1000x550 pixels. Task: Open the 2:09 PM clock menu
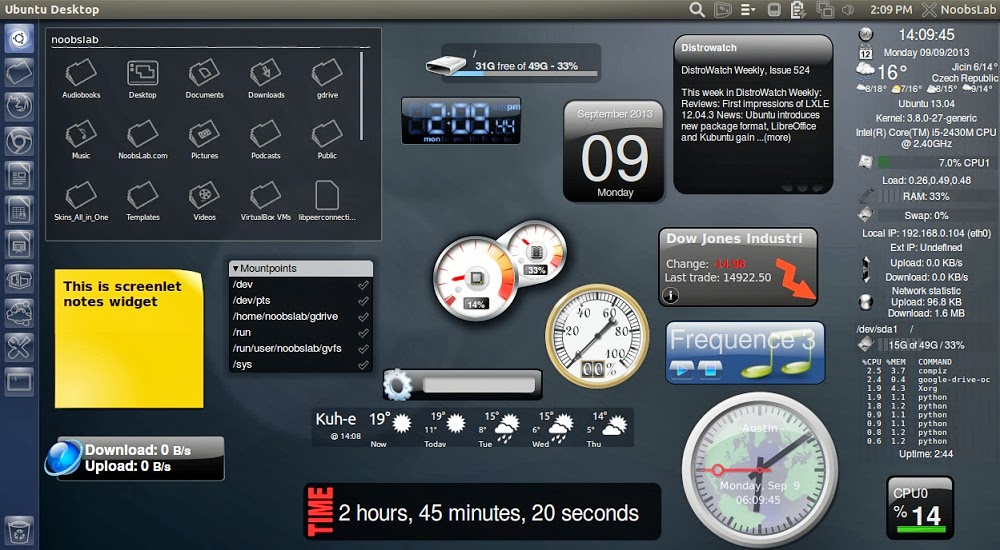pos(890,9)
